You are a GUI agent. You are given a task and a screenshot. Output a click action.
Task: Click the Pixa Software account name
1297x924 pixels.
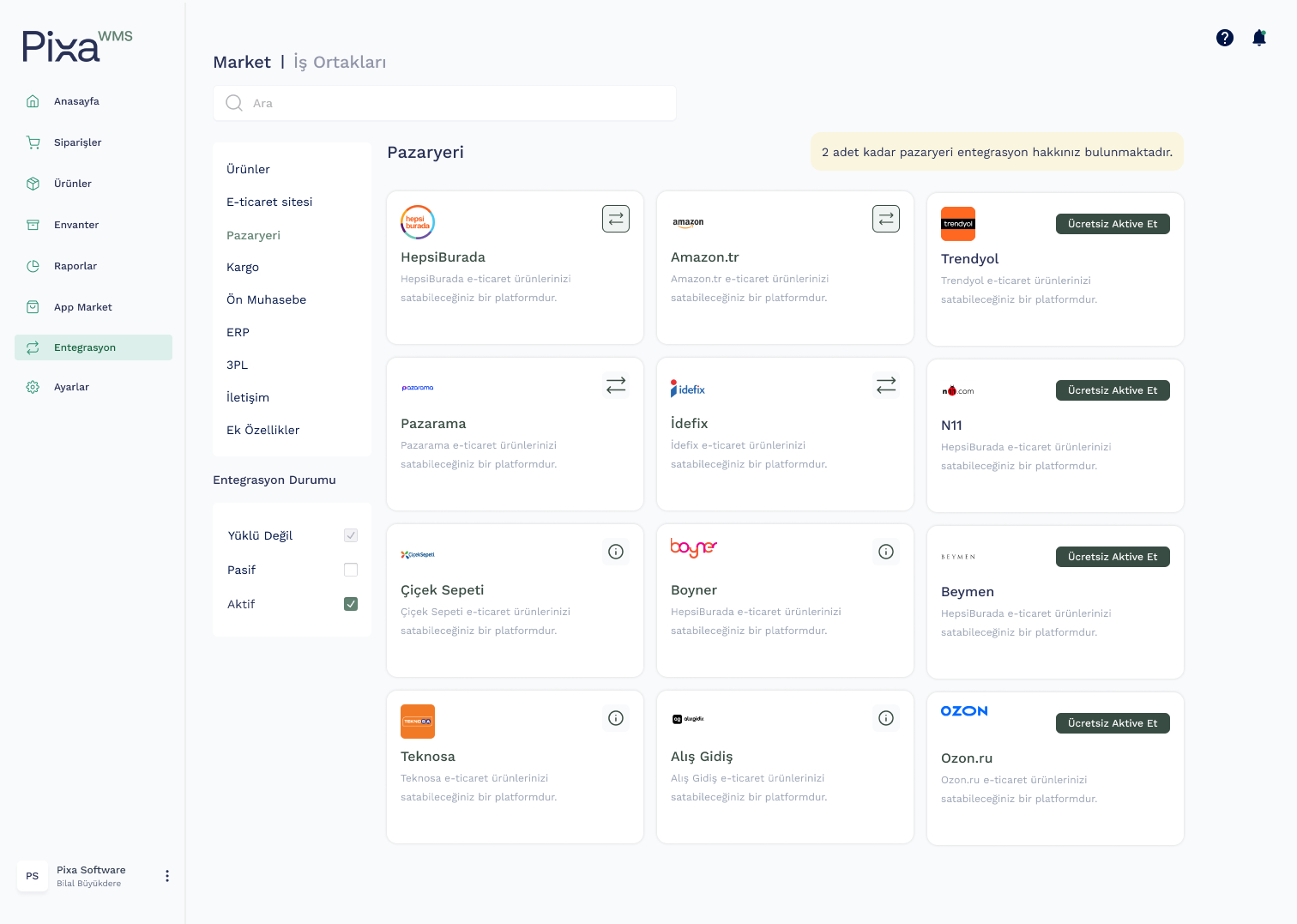(x=91, y=870)
